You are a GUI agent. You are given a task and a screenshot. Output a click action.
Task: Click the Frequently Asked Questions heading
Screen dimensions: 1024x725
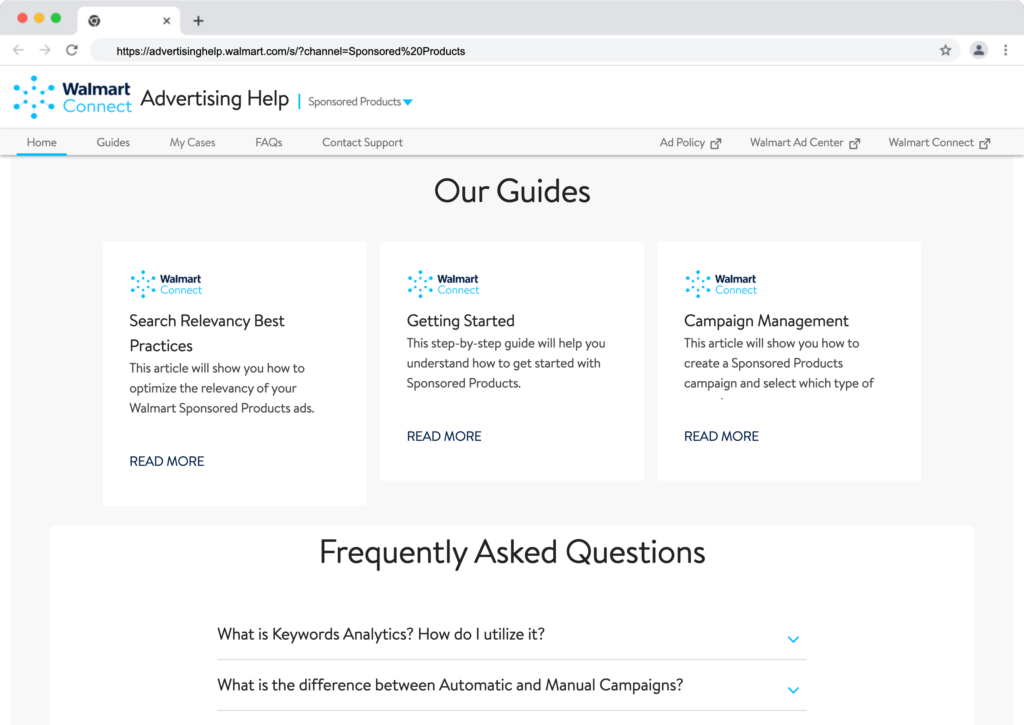pos(512,552)
